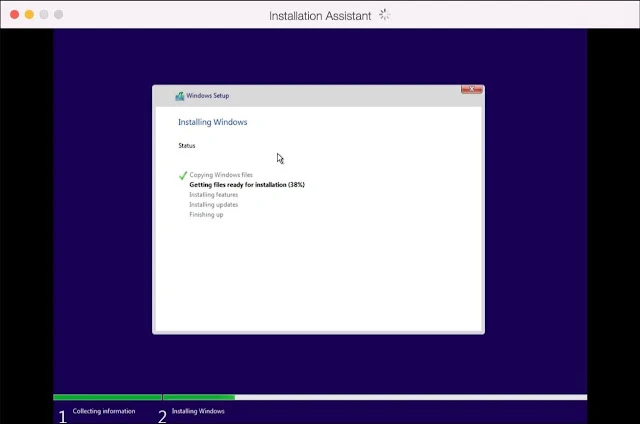
Task: Click the 'Collecting information' stage label
Action: (104, 411)
